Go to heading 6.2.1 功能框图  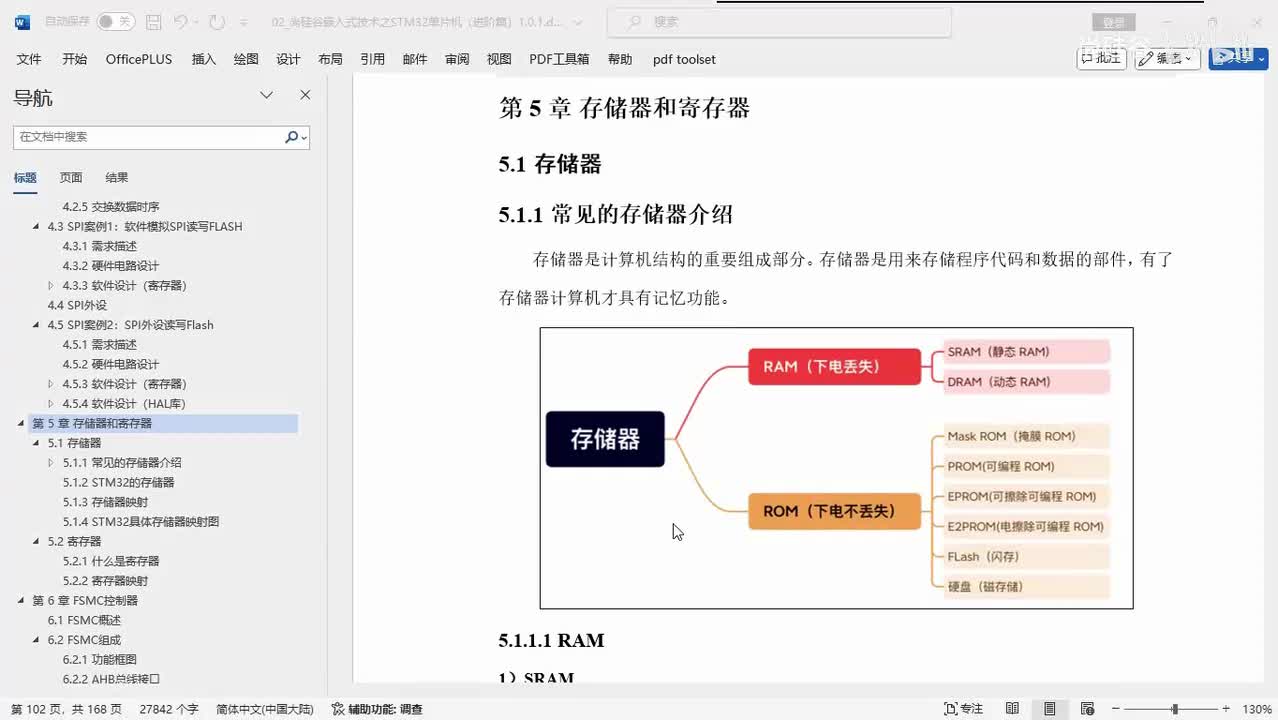pos(99,660)
